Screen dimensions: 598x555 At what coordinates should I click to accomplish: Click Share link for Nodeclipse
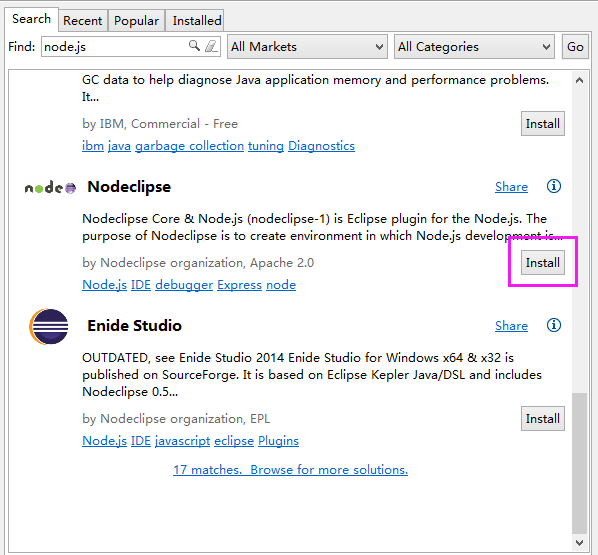click(x=511, y=187)
